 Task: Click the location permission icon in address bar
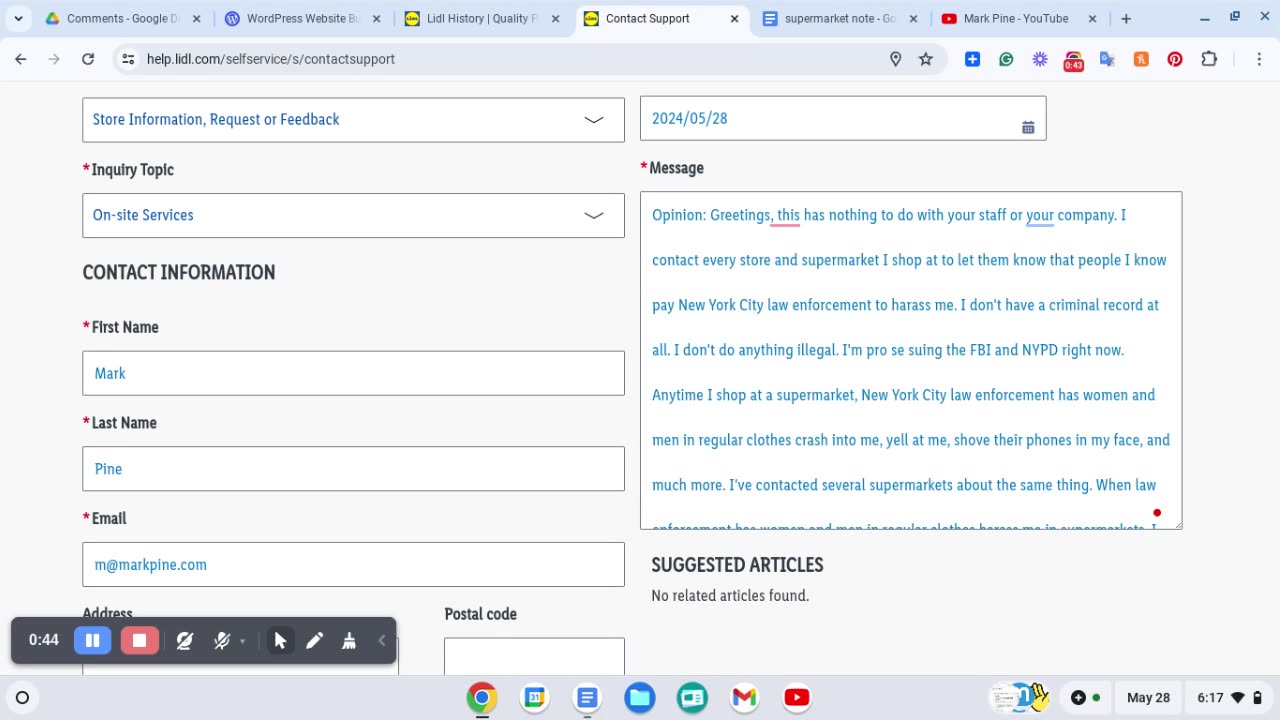coord(896,59)
